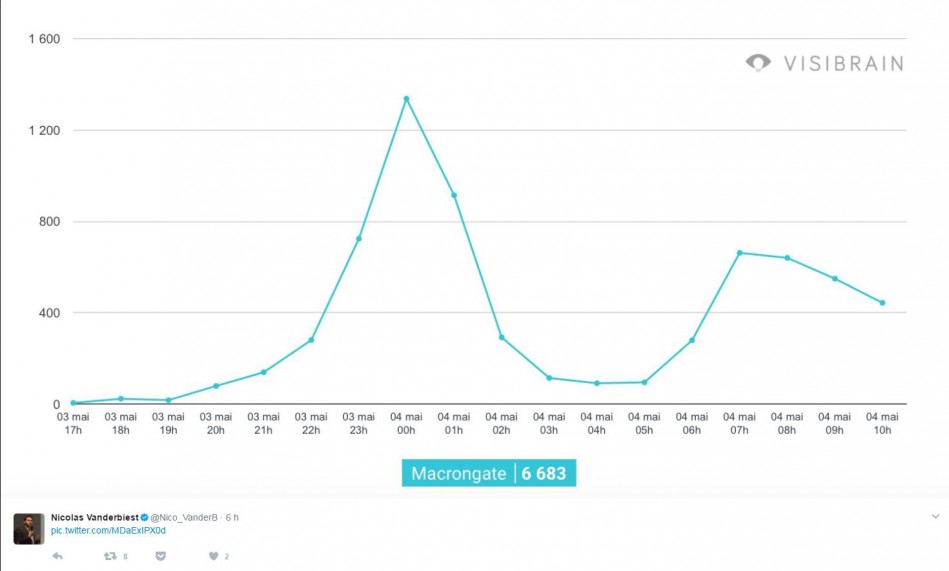Open the tweet options chevron menu

pos(935,517)
